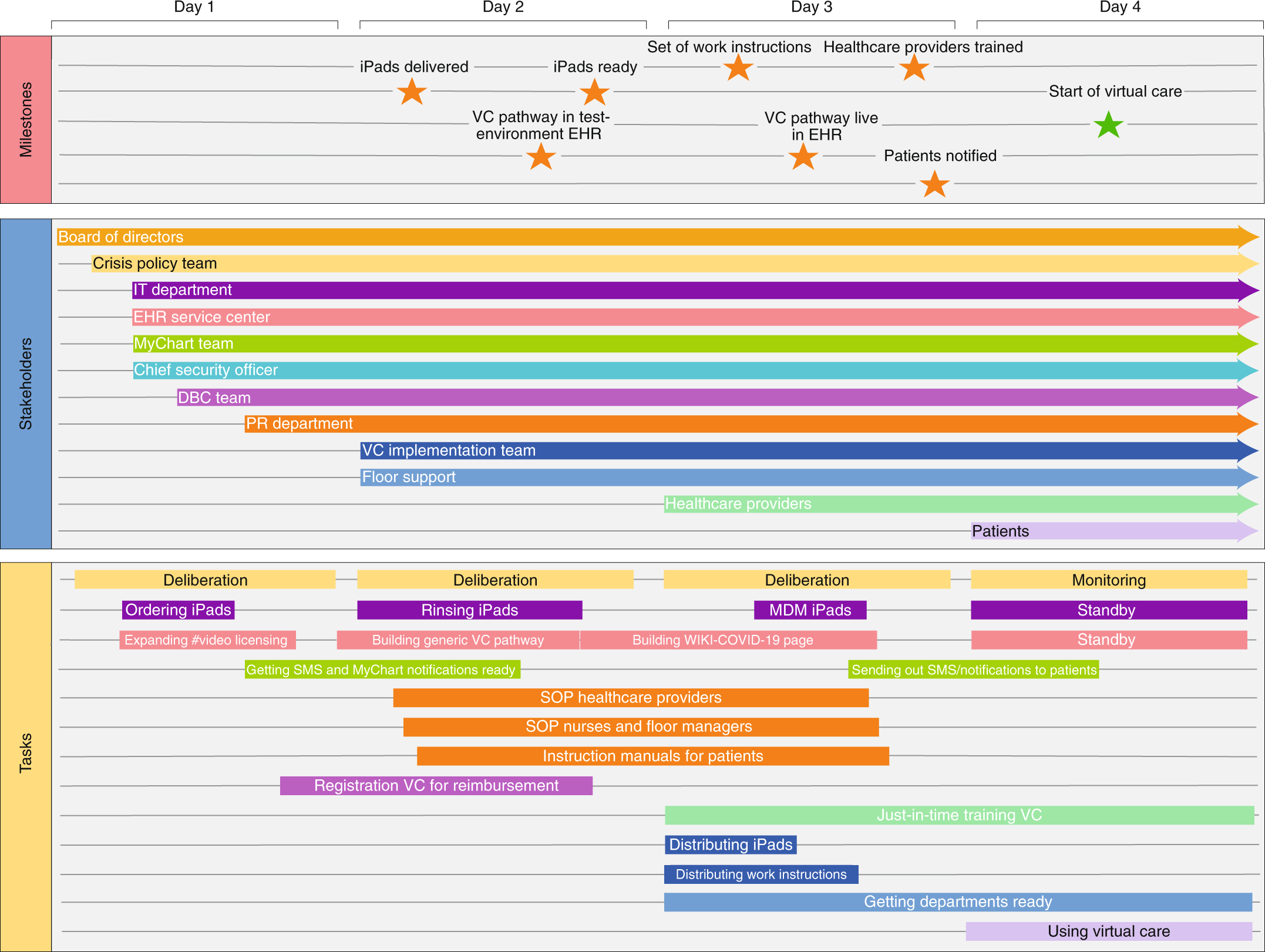Click the Monitoring task block on Day 4
The height and width of the screenshot is (952, 1265).
click(1109, 580)
